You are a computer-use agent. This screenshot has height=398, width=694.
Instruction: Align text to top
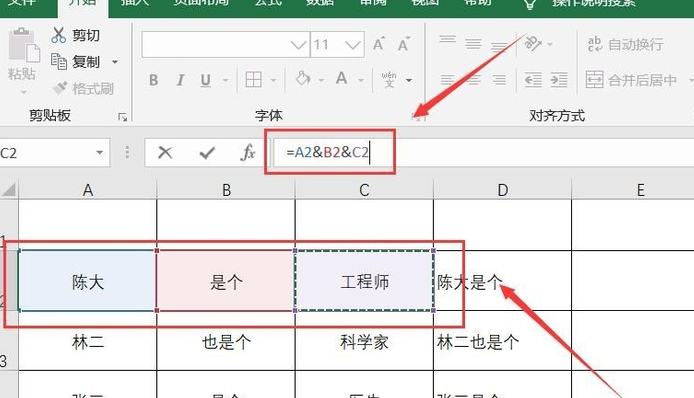point(447,41)
